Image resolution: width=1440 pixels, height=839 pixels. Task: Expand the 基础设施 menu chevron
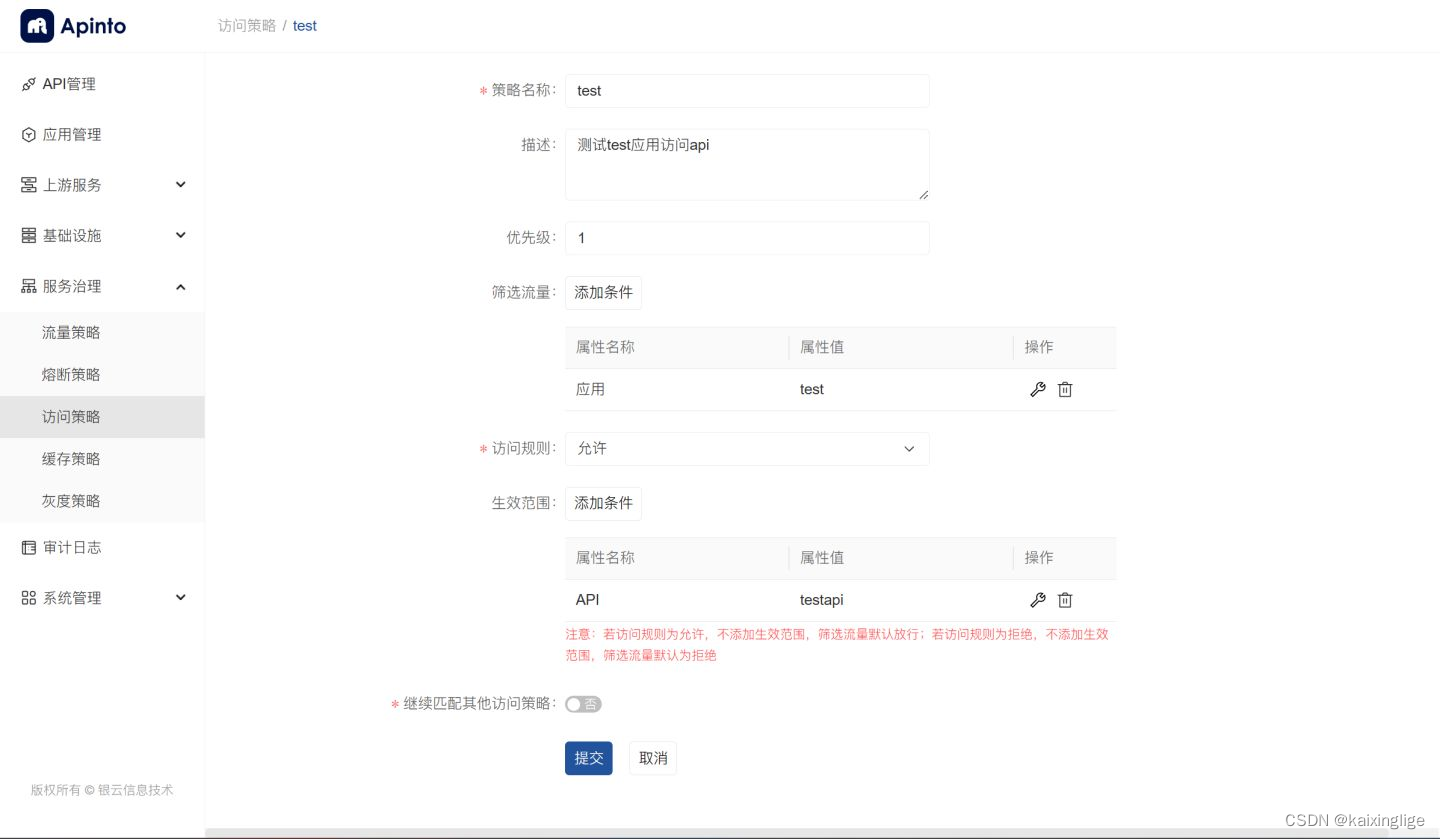click(x=181, y=235)
